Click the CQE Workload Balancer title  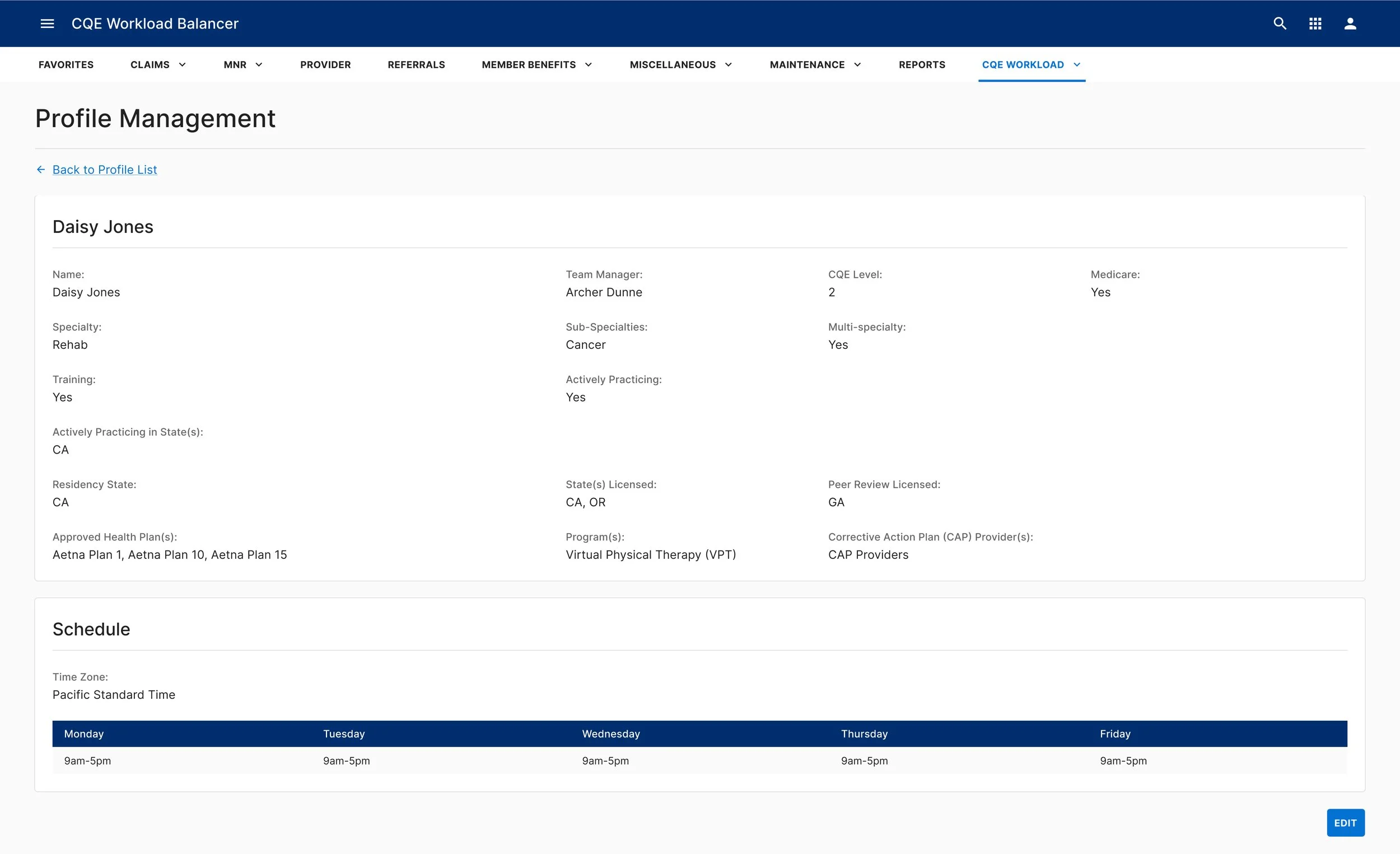pos(155,24)
